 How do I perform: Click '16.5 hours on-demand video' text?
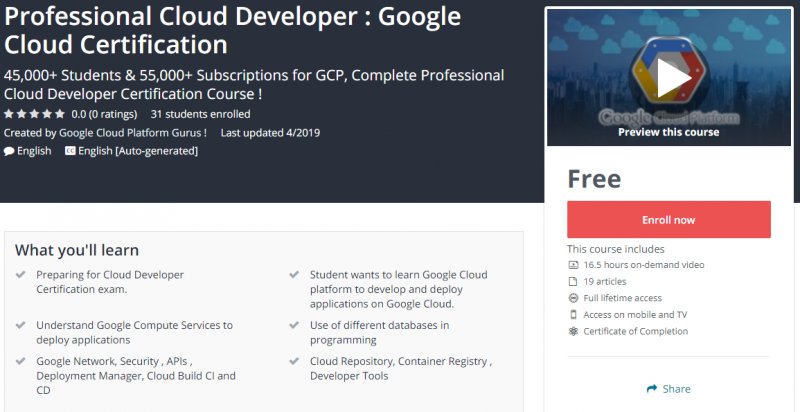coord(644,265)
